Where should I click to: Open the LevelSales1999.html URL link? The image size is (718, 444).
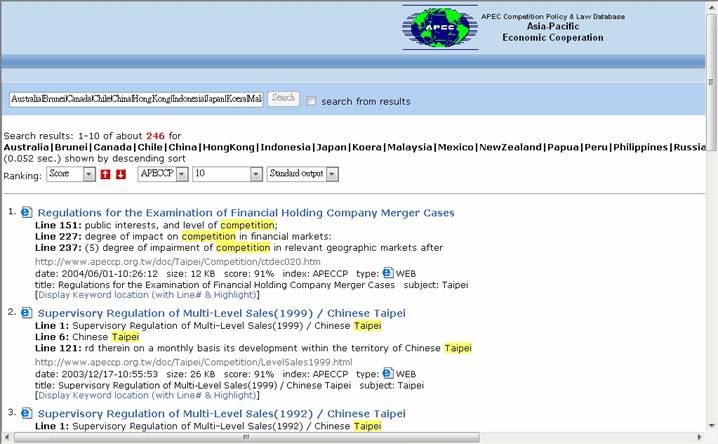194,362
